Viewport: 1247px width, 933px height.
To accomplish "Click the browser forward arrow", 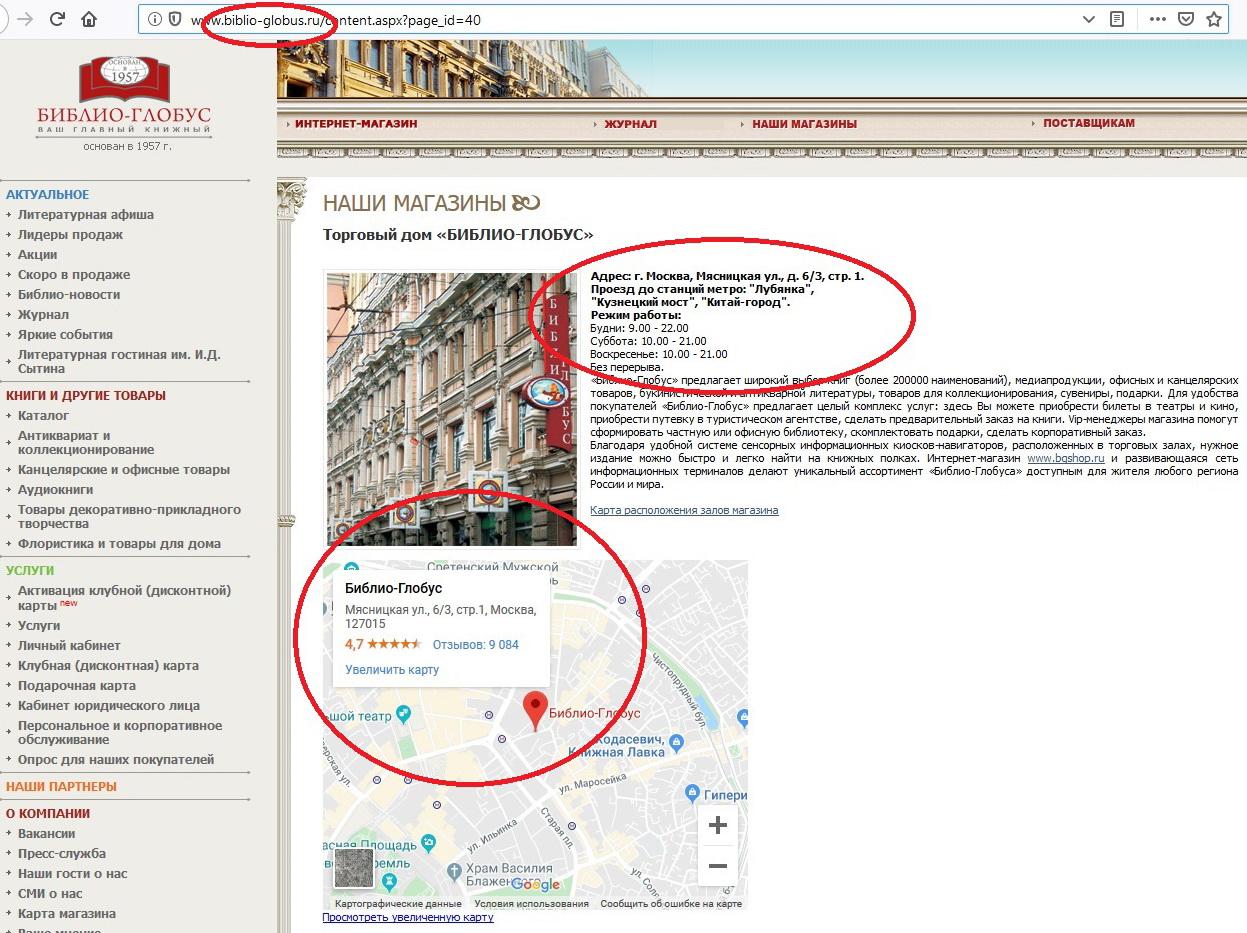I will [25, 19].
